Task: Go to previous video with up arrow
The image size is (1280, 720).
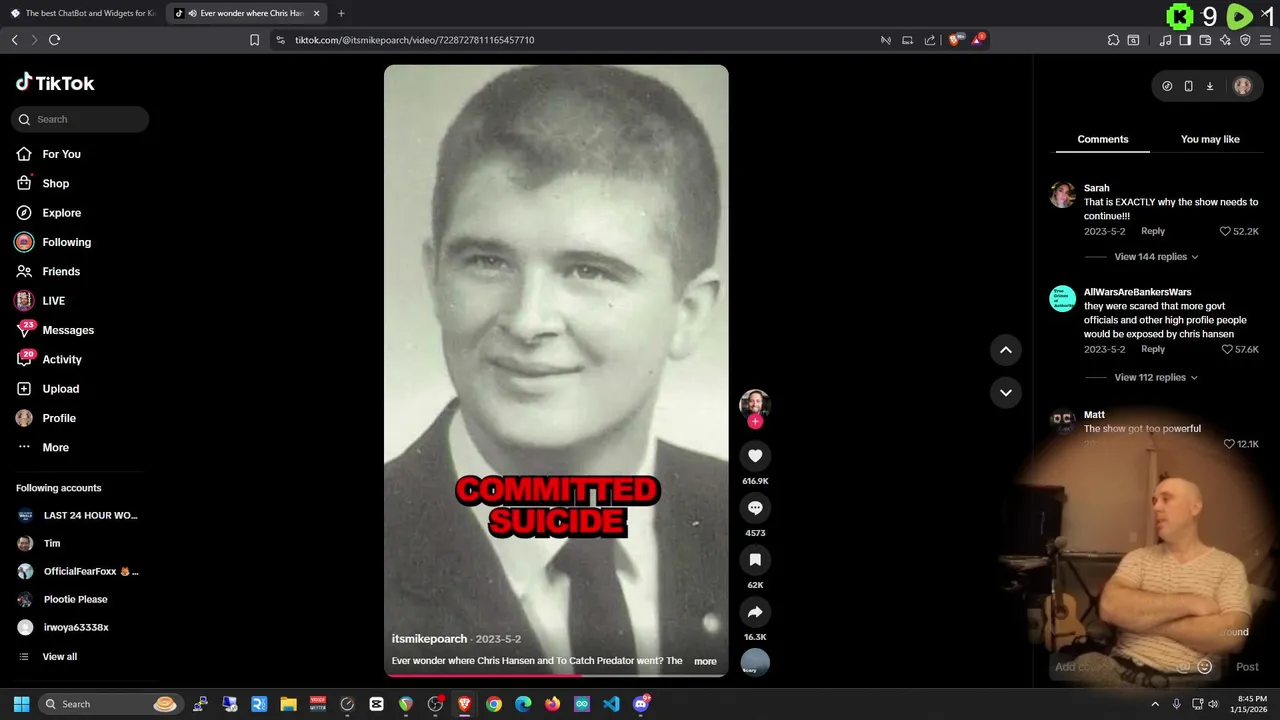Action: (1006, 350)
